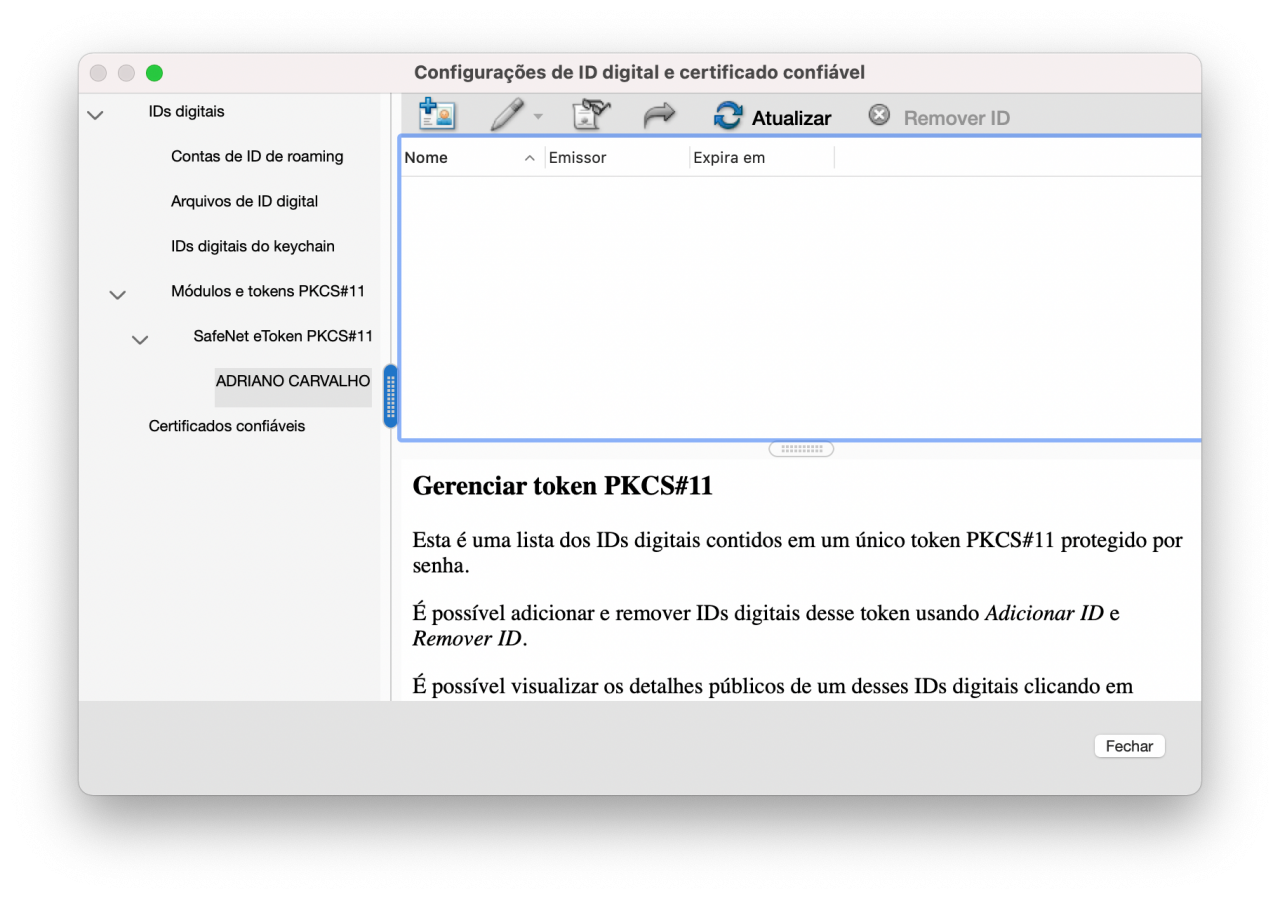
Task: Select SafeNet eToken PKCS#11 item
Action: click(x=283, y=336)
